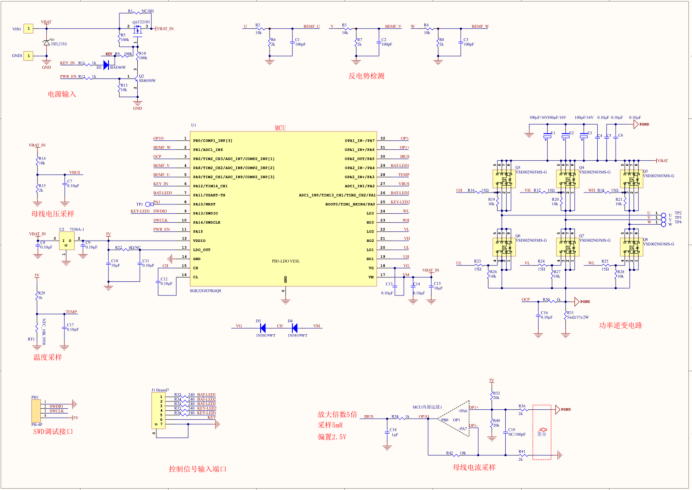This screenshot has width=692, height=490.
Task: Select the VIN1 connector pad
Action: point(28,29)
